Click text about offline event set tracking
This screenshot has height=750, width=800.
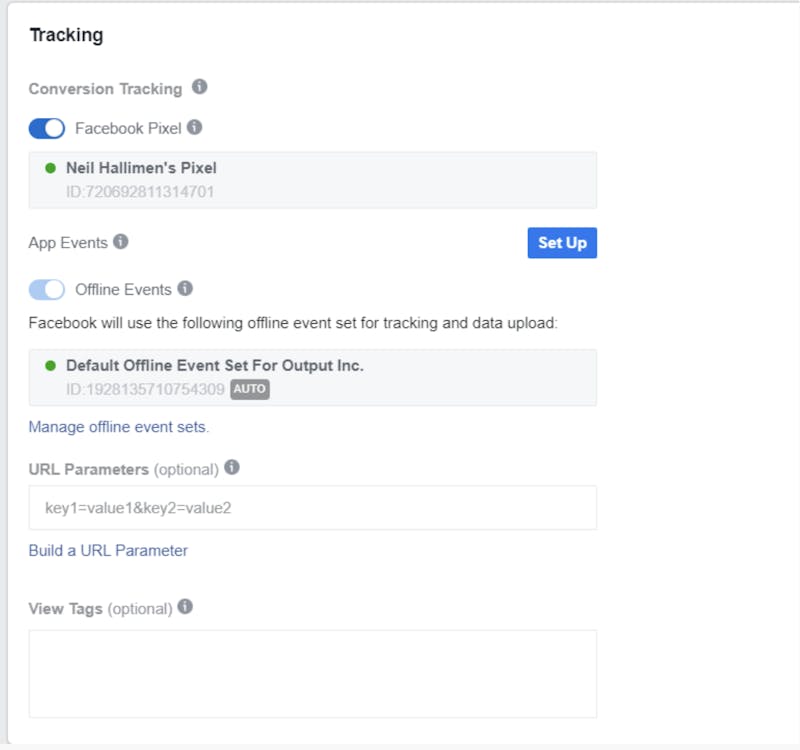pyautogui.click(x=293, y=323)
